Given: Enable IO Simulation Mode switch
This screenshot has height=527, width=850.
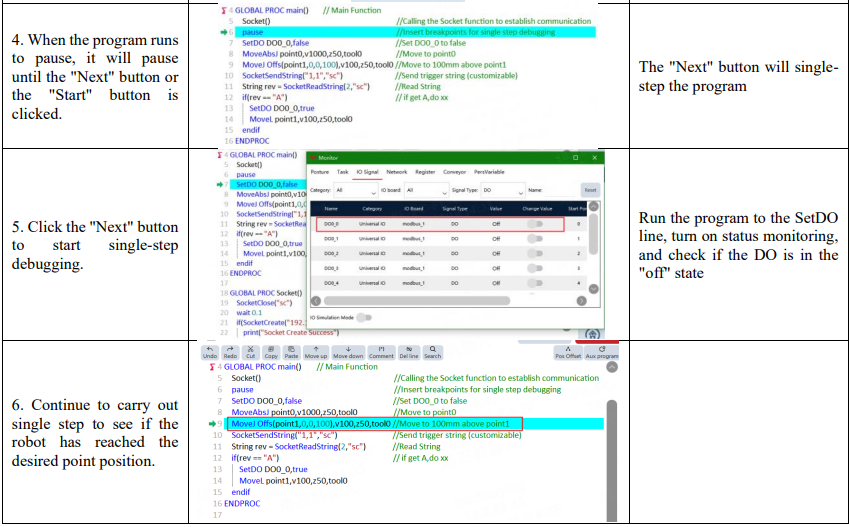Looking at the screenshot, I should tap(364, 318).
